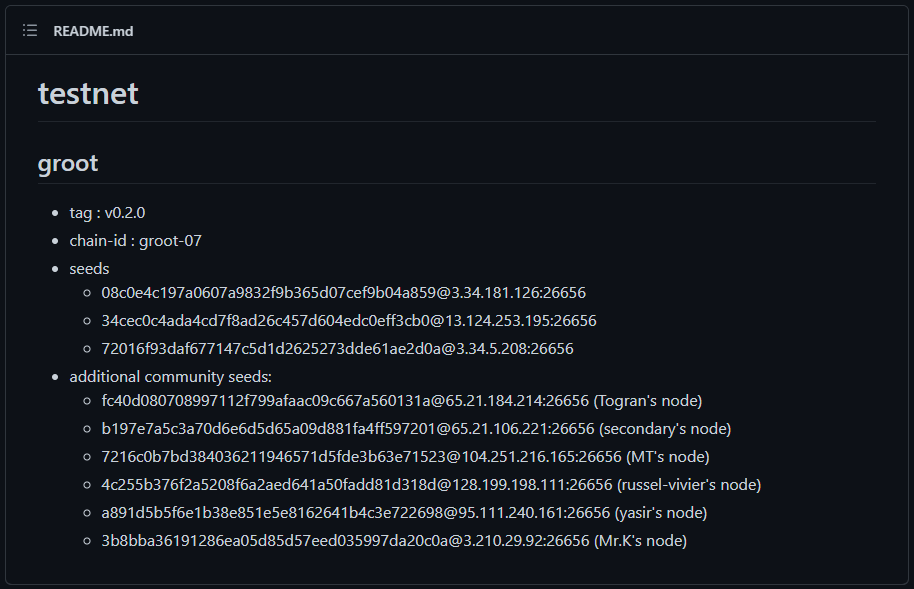Viewport: 914px width, 589px height.
Task: Click the seed address ending 13.124.253.195:26656
Action: pyautogui.click(x=349, y=321)
